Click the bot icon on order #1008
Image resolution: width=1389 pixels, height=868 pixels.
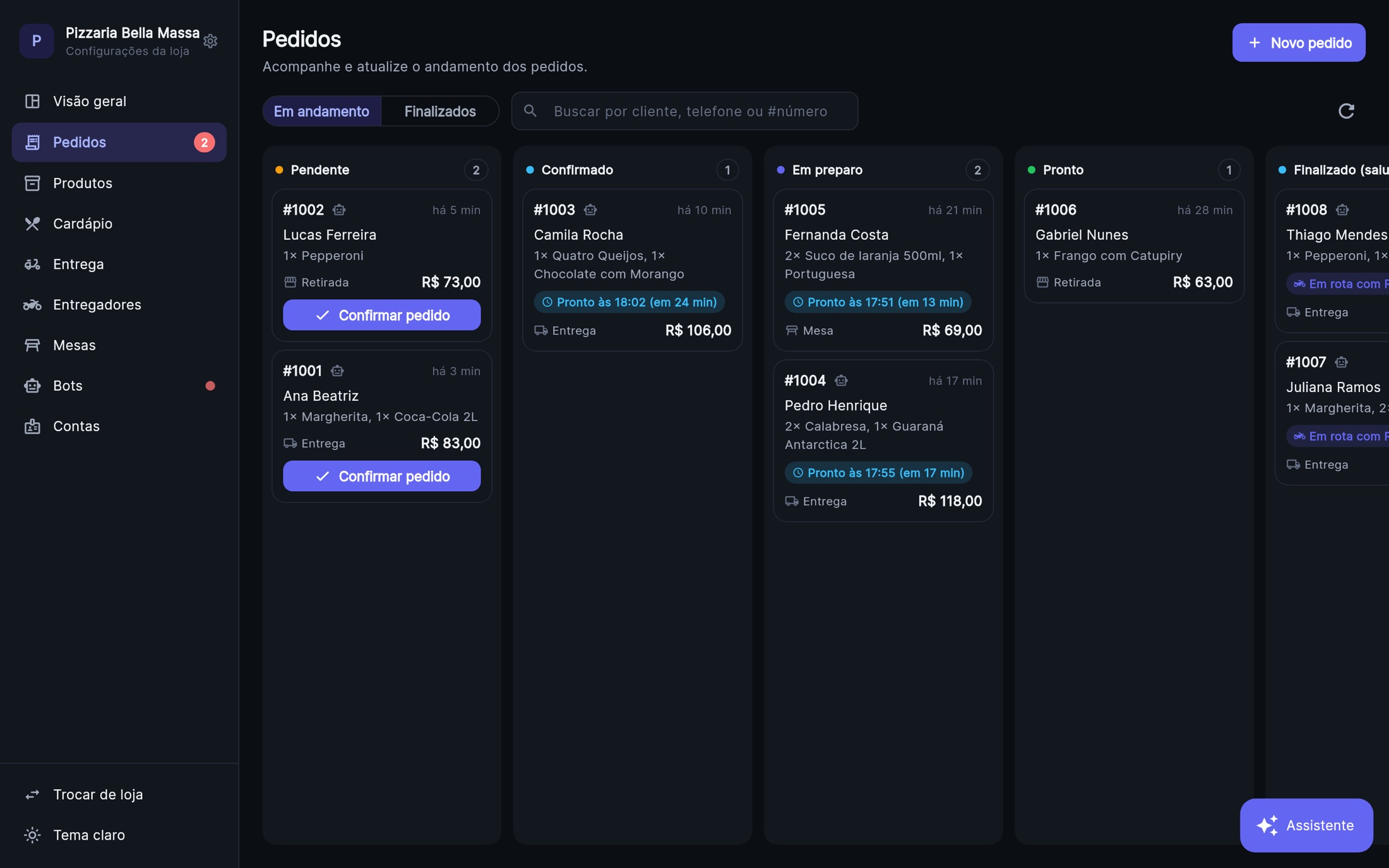1342,210
